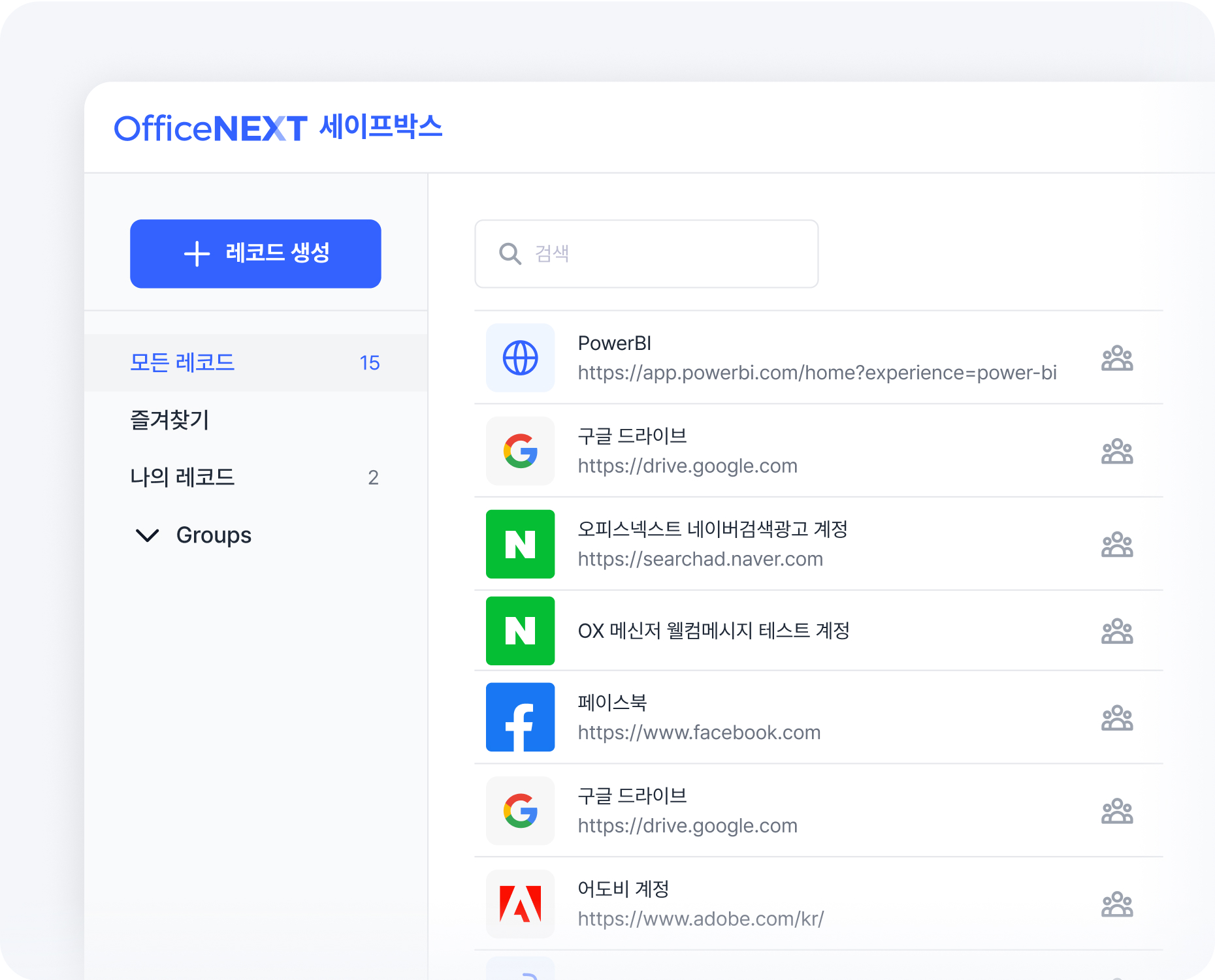The width and height of the screenshot is (1215, 980).
Task: Open 오피스넥스트 네이버검색광고 계정 record title
Action: click(x=713, y=529)
